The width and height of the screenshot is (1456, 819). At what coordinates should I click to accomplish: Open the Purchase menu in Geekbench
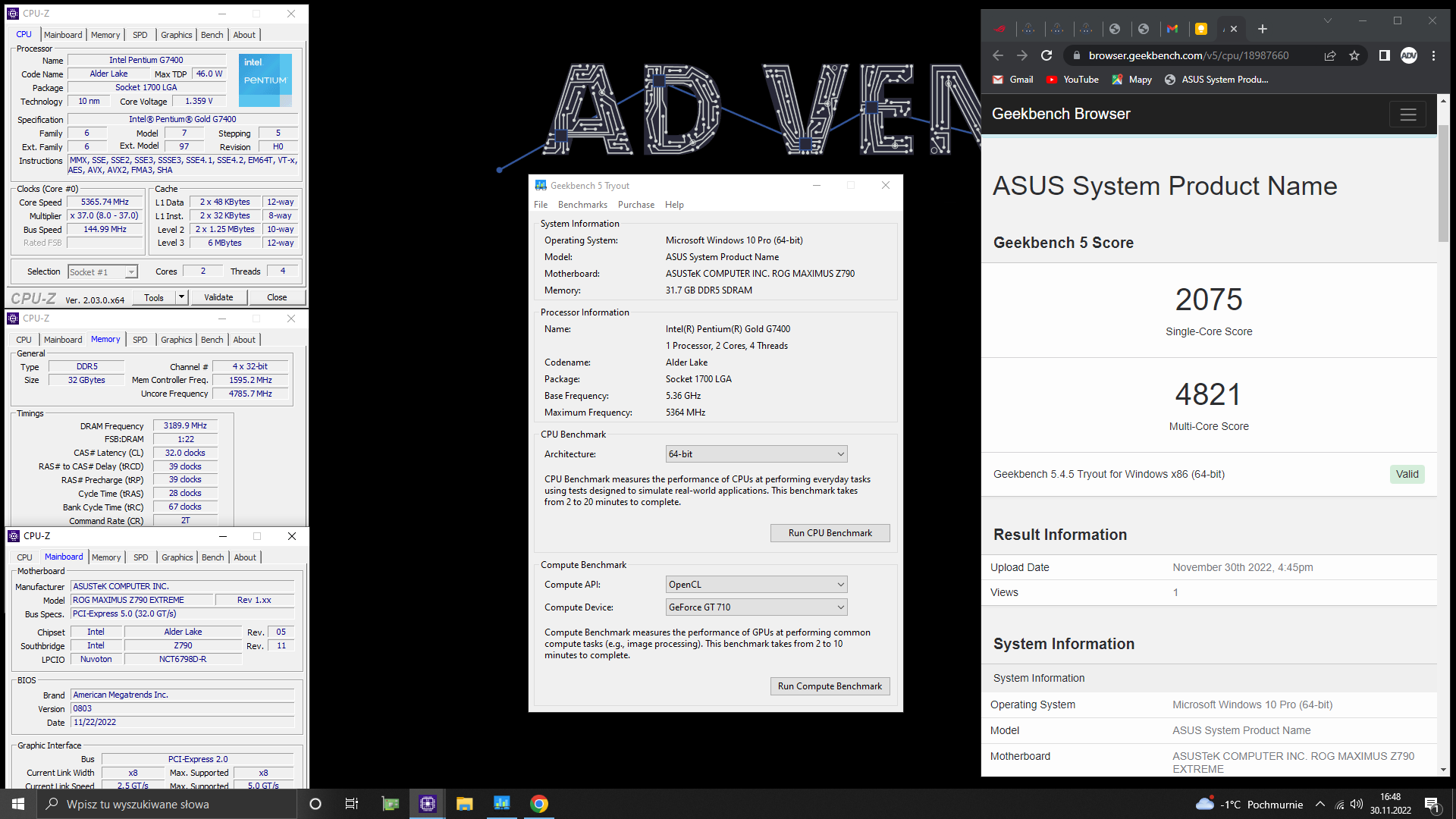click(636, 205)
